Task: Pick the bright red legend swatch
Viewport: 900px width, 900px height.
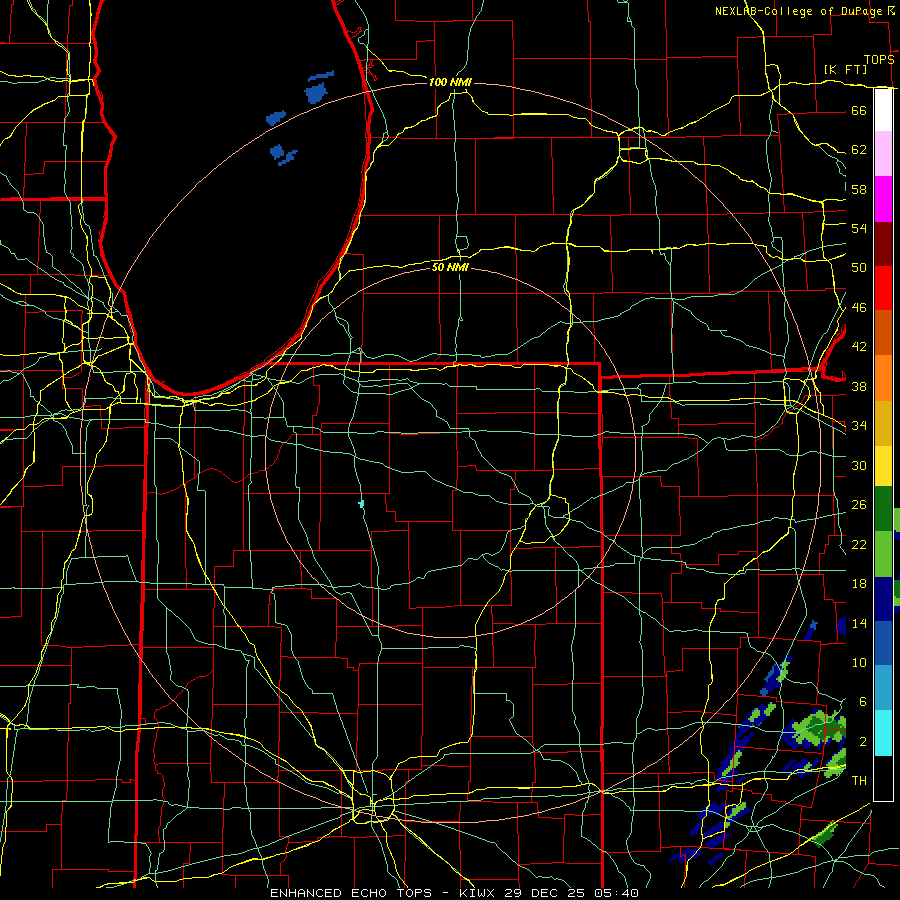Action: pyautogui.click(x=883, y=288)
